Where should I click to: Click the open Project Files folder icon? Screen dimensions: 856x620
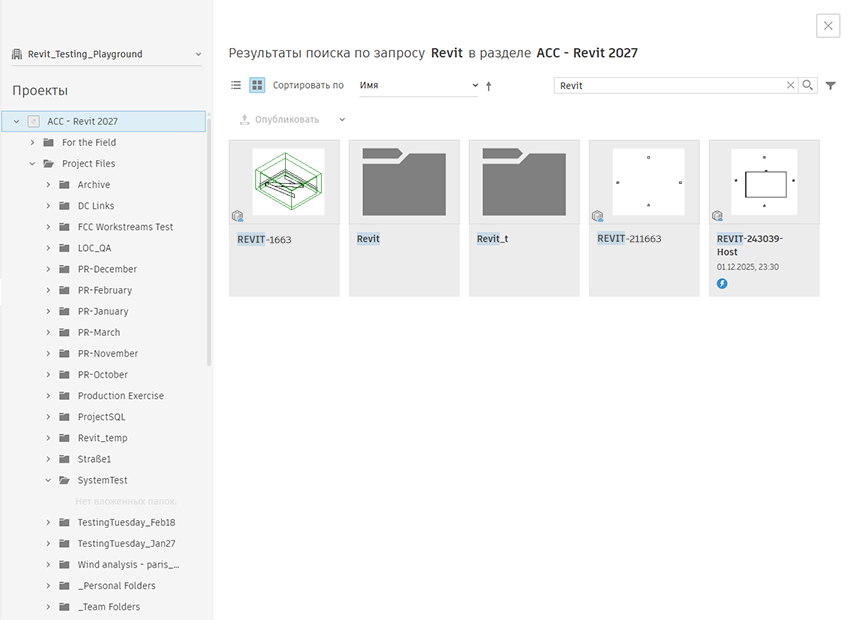coord(49,164)
